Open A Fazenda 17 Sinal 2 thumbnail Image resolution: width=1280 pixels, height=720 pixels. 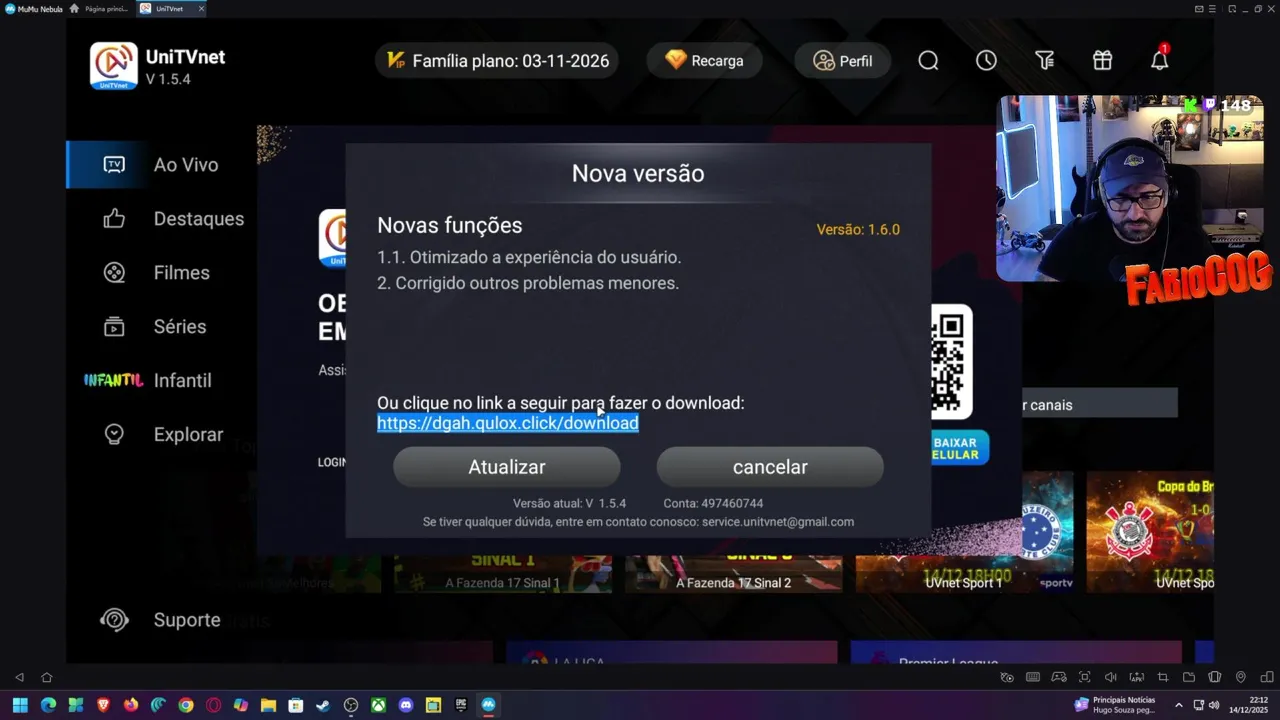click(x=733, y=573)
